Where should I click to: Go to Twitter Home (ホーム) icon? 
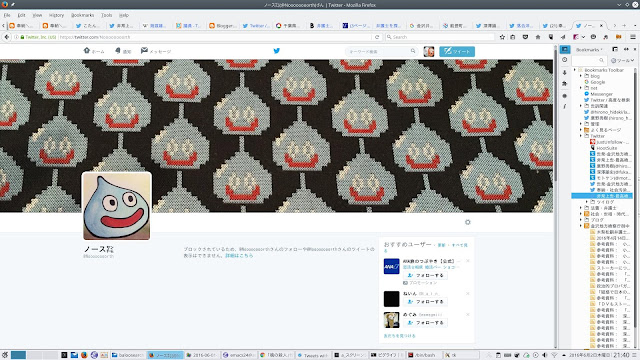(87, 51)
